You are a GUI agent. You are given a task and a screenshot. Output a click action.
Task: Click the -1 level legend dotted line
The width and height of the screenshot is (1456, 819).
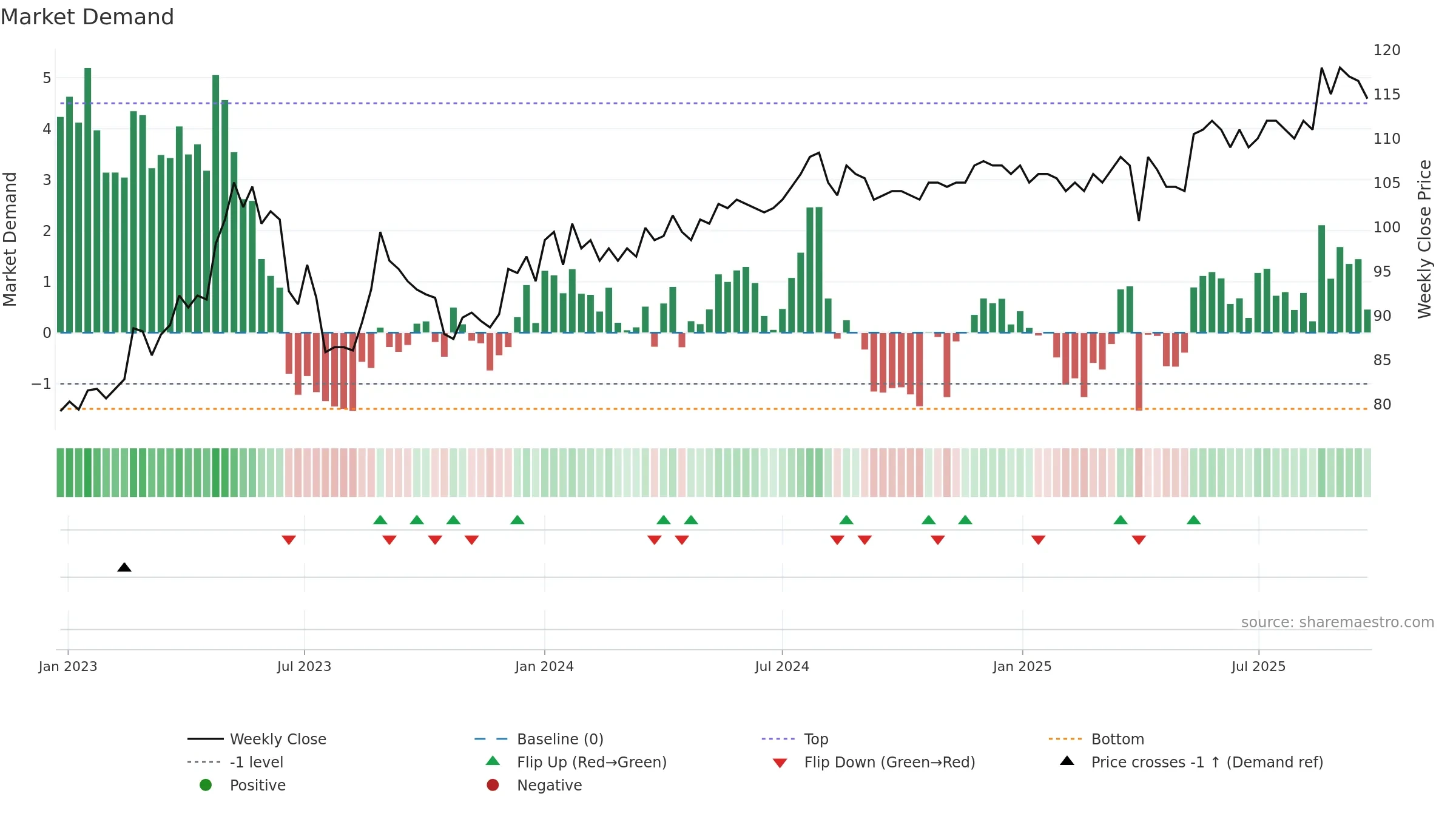click(204, 762)
